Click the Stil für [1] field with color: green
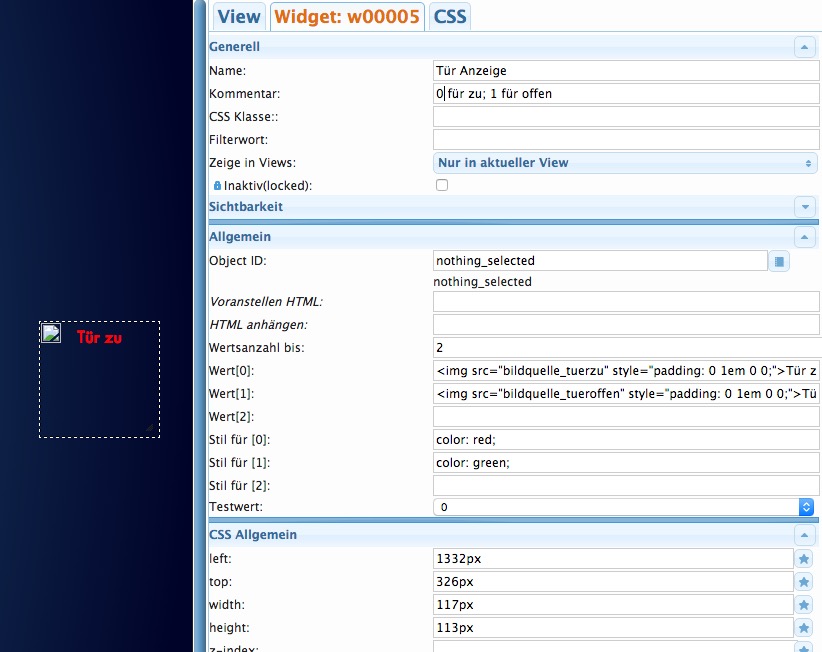This screenshot has width=822, height=652. point(626,463)
